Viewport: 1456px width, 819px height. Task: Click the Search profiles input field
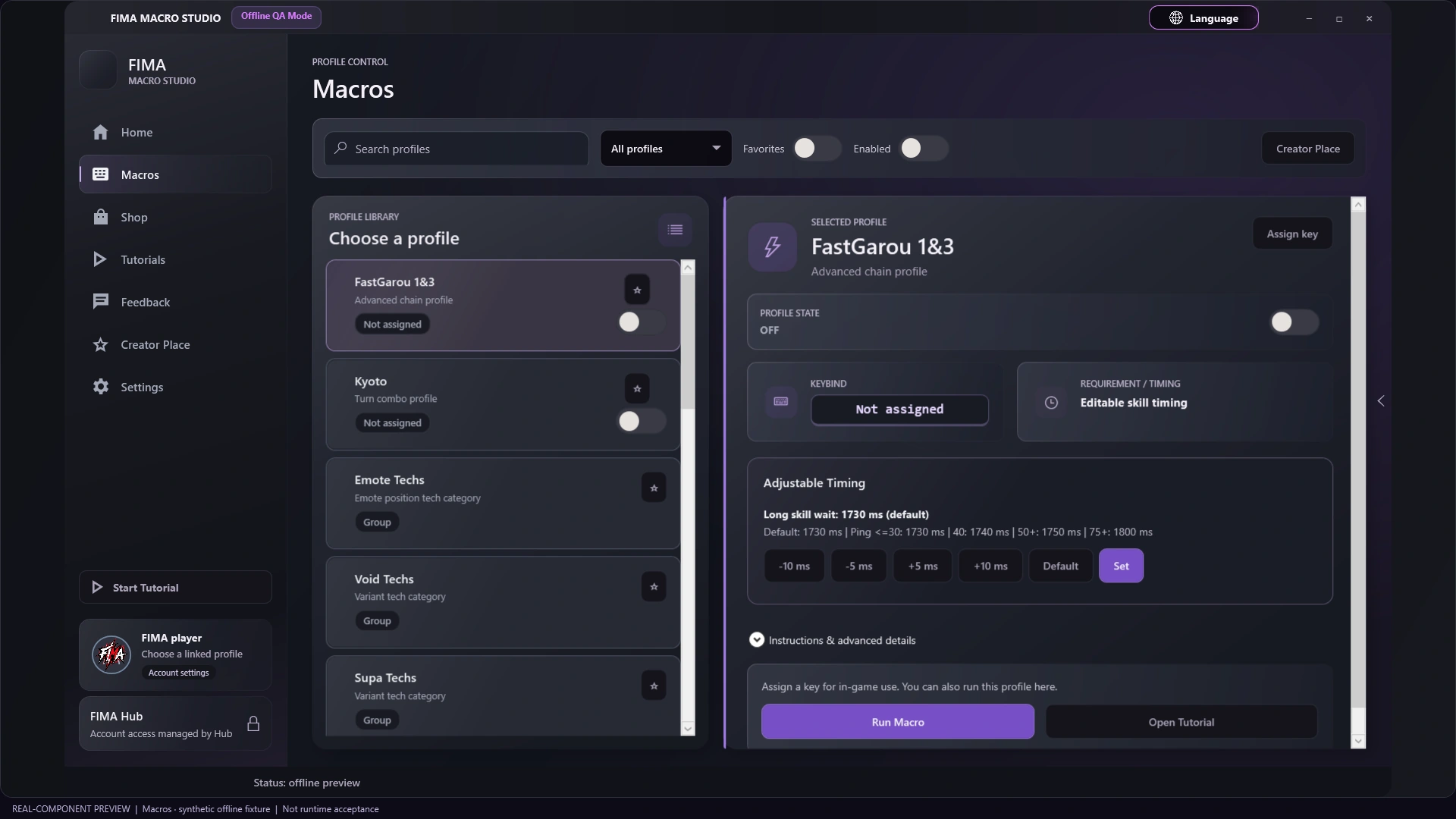point(457,149)
